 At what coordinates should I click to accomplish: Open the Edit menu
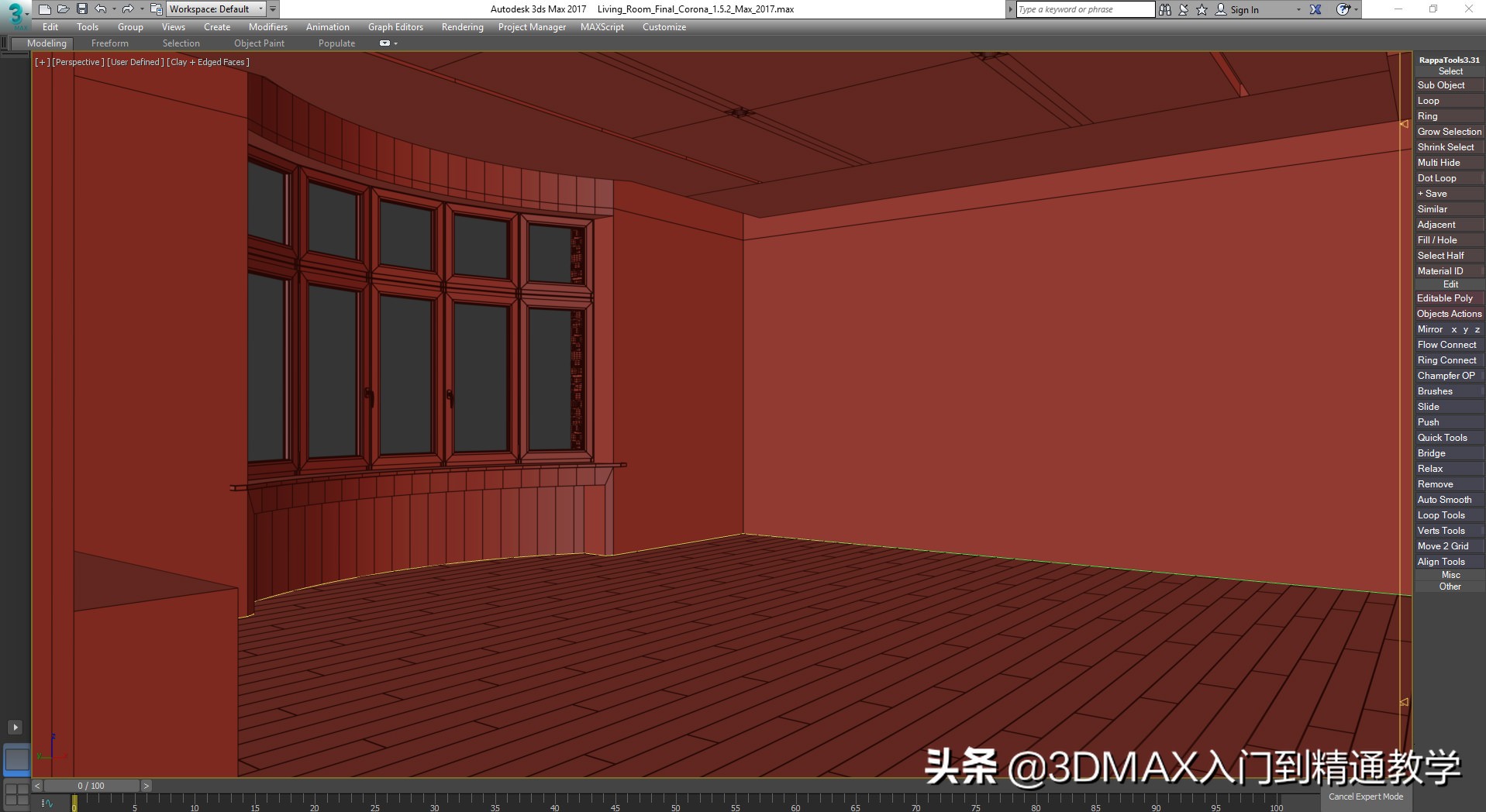pyautogui.click(x=50, y=27)
